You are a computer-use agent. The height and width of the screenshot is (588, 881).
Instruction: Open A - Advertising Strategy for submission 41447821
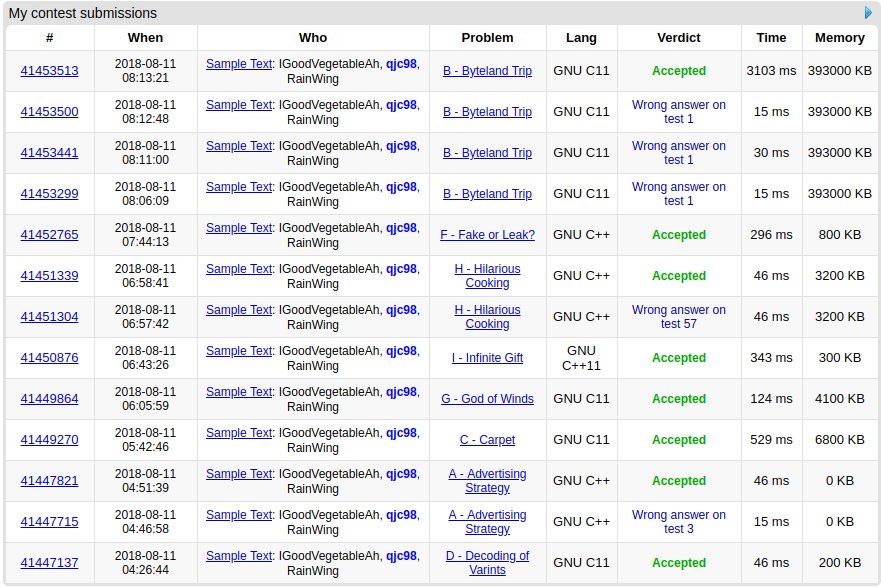tap(487, 481)
